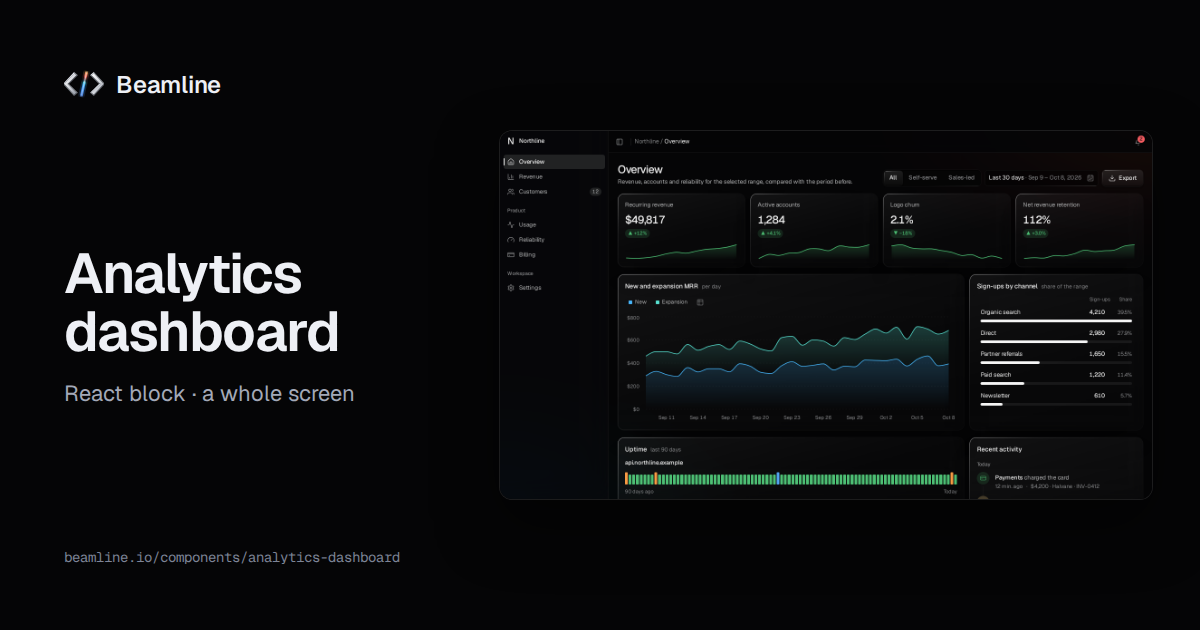
Task: Click the Analytics dashboard headline
Action: pos(202,303)
